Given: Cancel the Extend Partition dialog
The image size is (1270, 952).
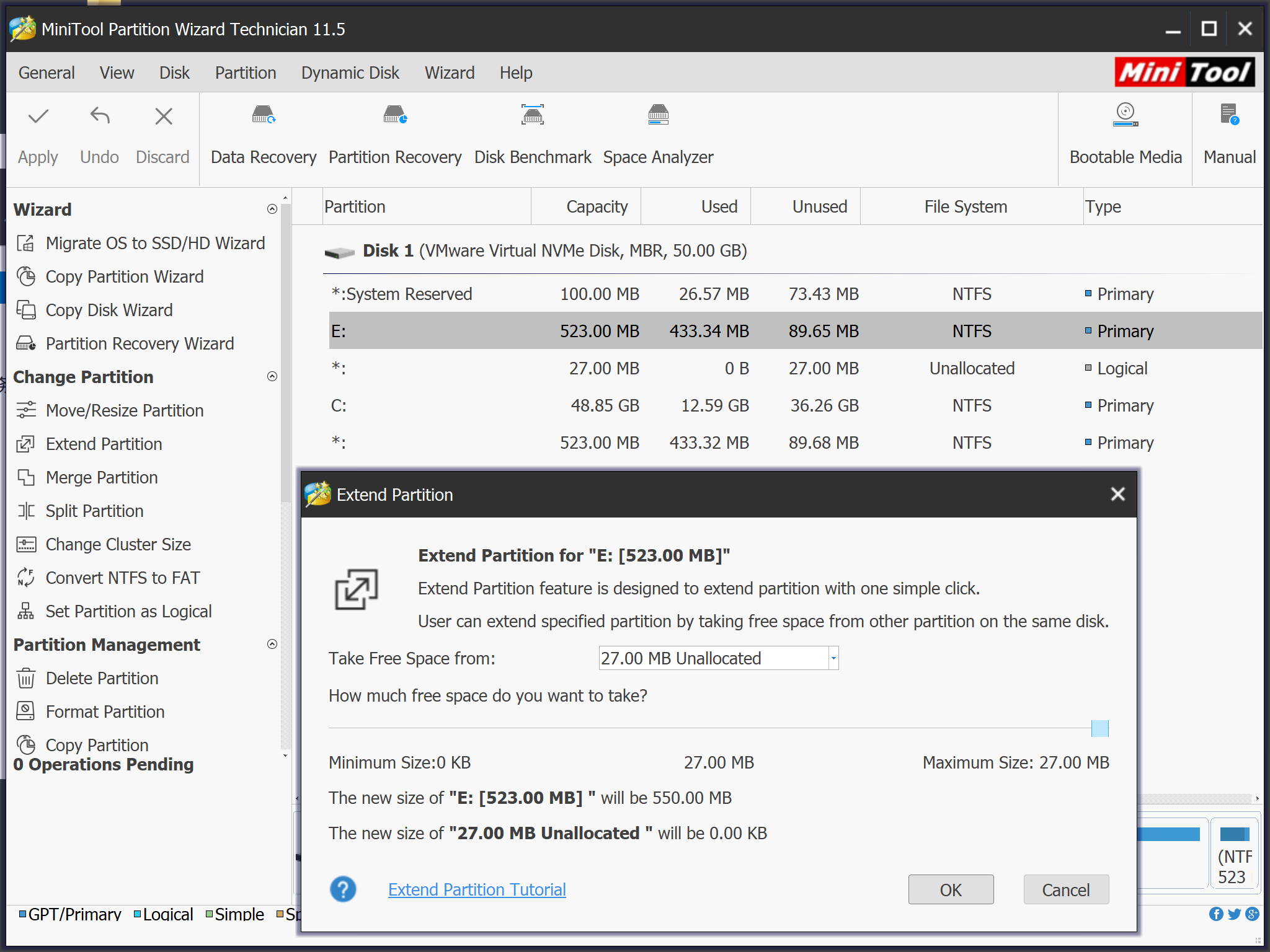Looking at the screenshot, I should click(1065, 889).
